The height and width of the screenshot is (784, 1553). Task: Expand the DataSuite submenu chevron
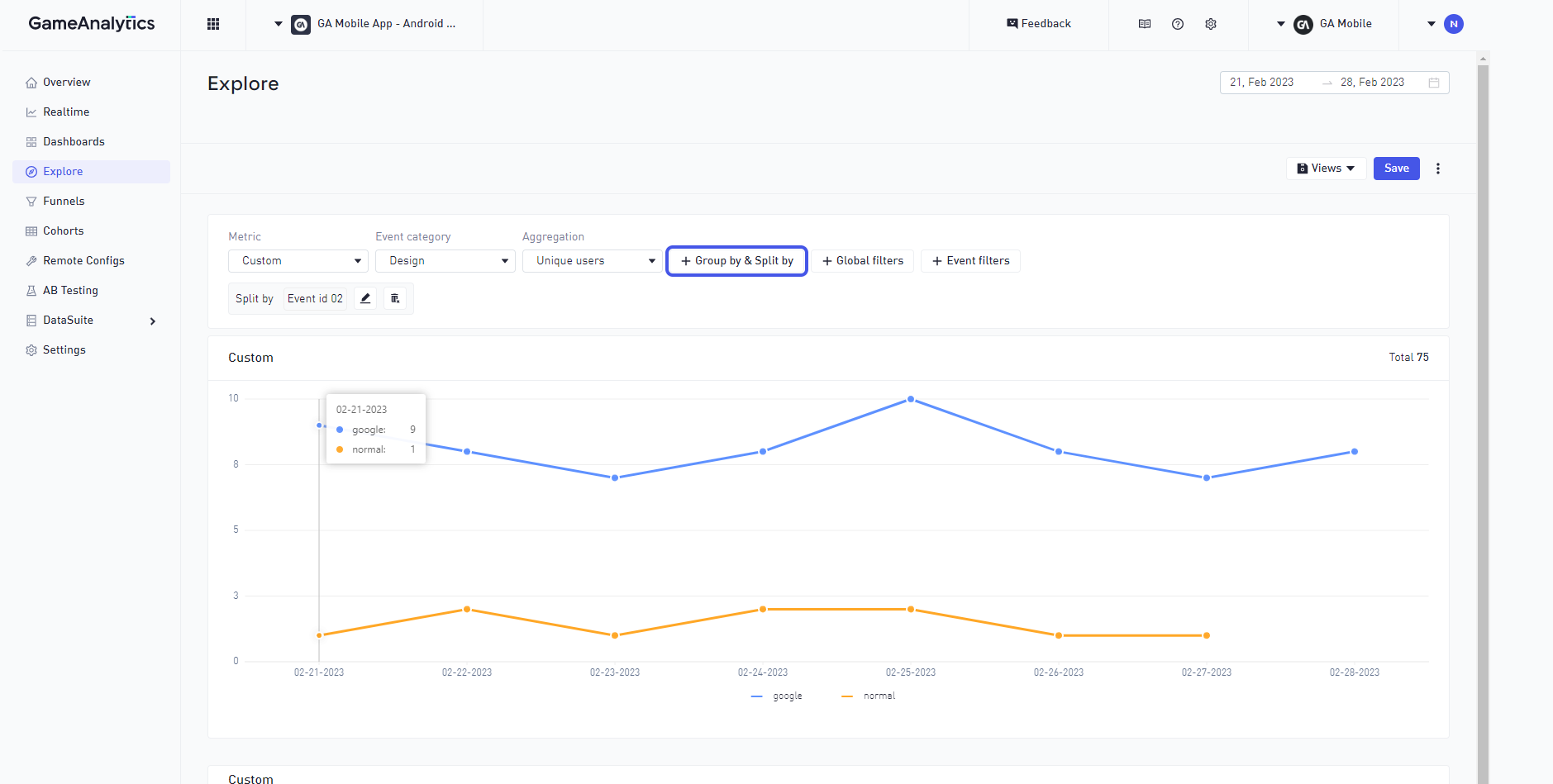pos(153,321)
